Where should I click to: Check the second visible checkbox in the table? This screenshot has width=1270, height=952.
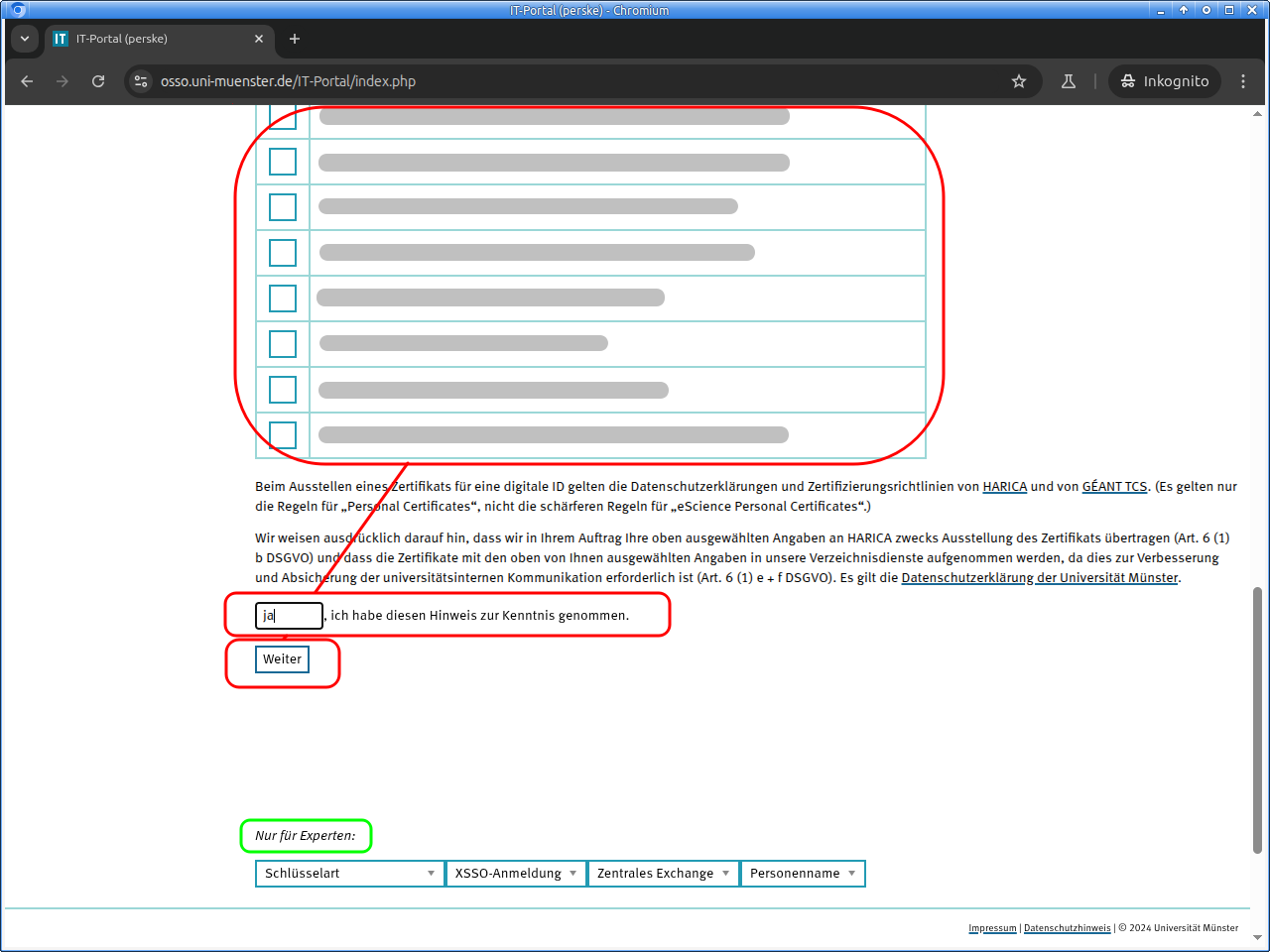[x=283, y=162]
